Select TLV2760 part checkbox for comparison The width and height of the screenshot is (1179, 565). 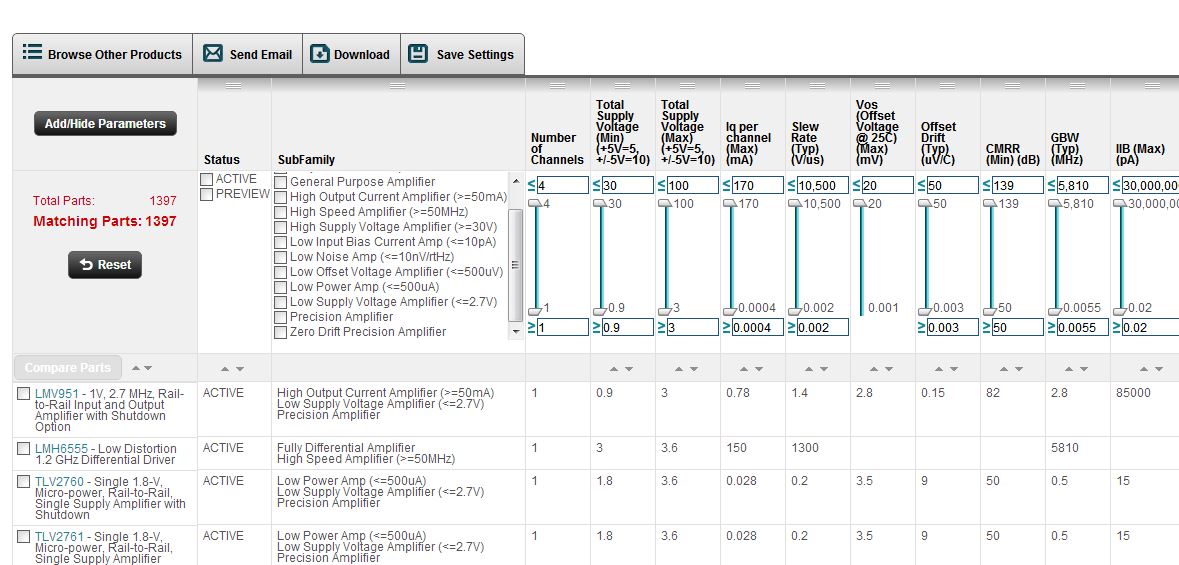tap(23, 481)
